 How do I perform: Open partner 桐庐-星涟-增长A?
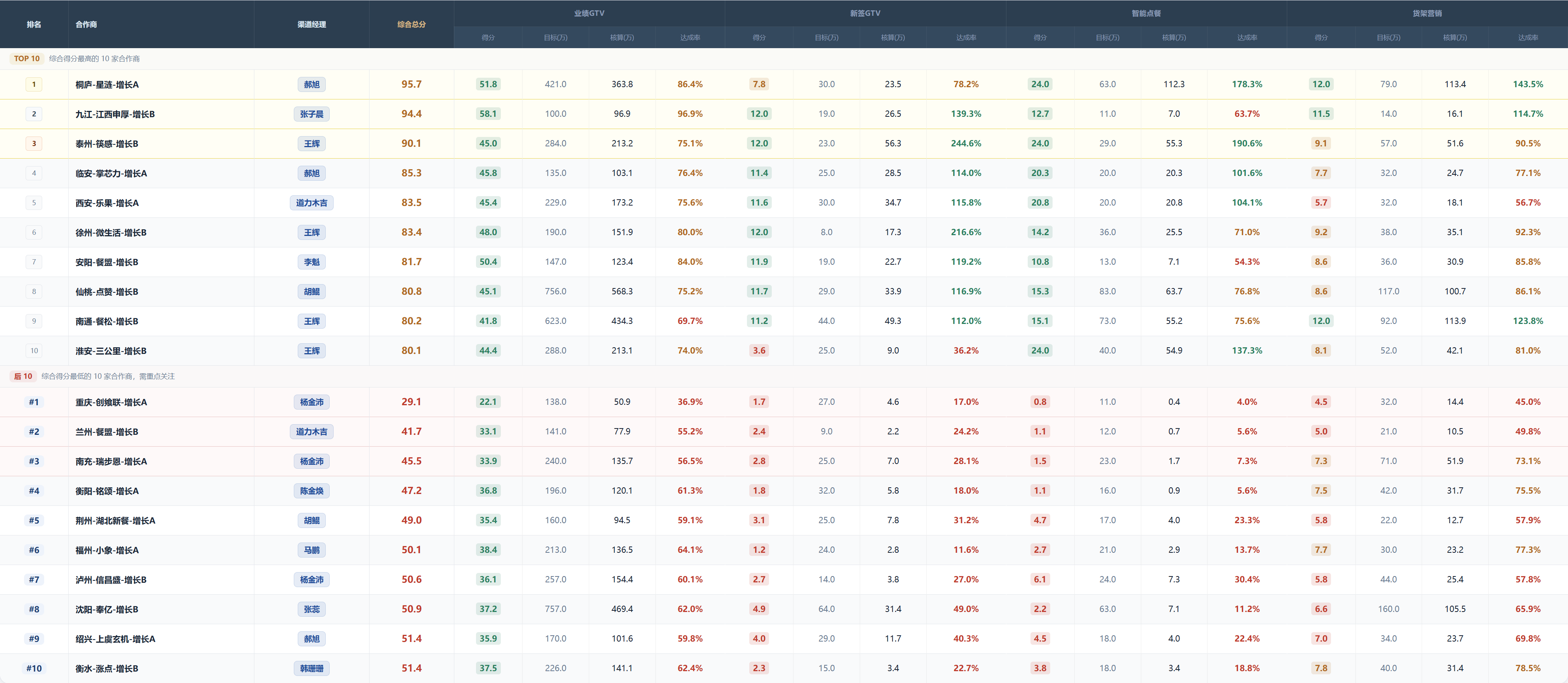107,84
